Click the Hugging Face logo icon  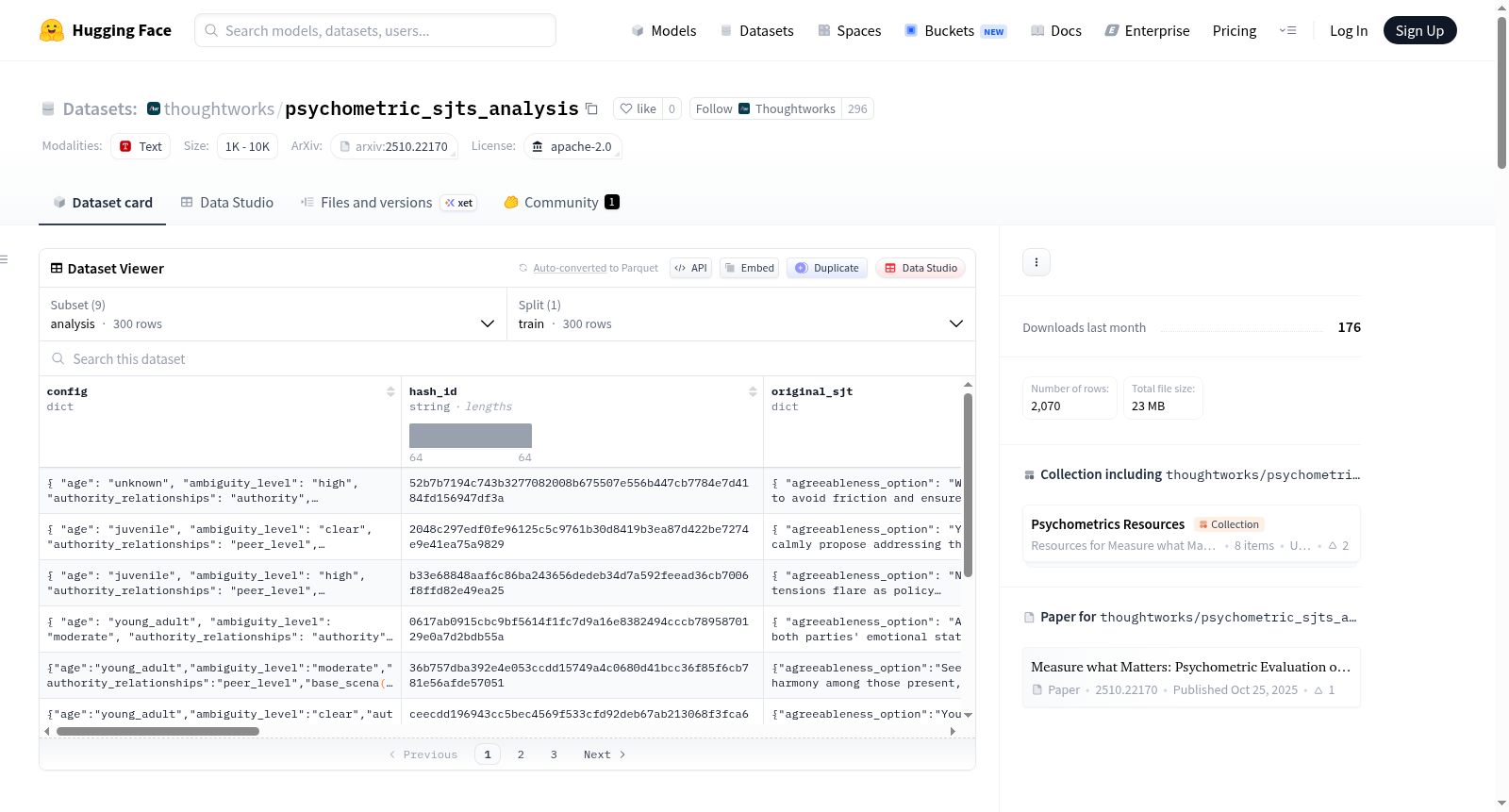52,30
